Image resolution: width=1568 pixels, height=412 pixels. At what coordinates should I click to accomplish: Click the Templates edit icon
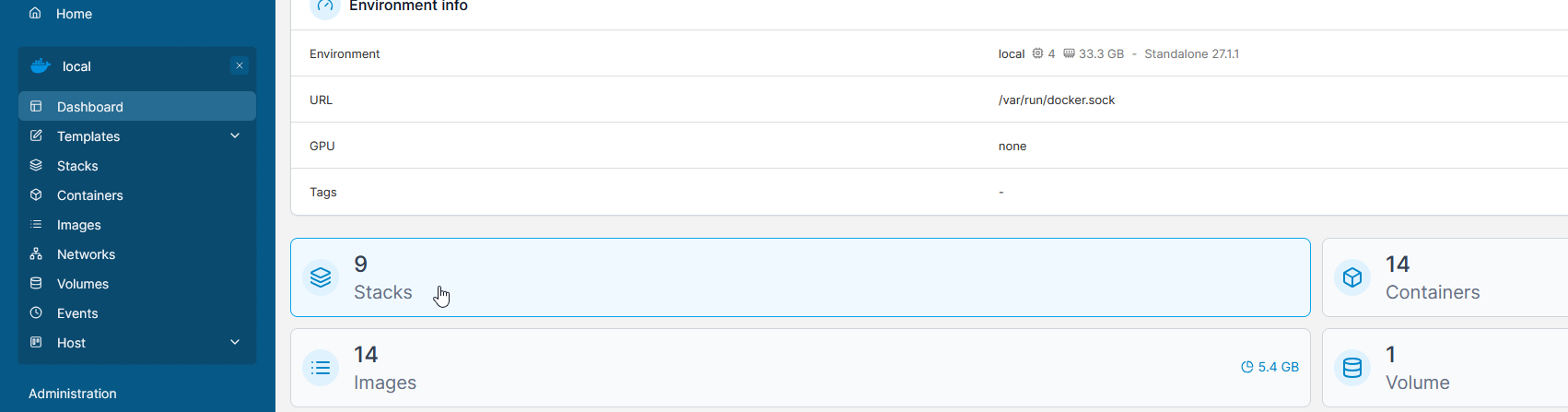[36, 135]
